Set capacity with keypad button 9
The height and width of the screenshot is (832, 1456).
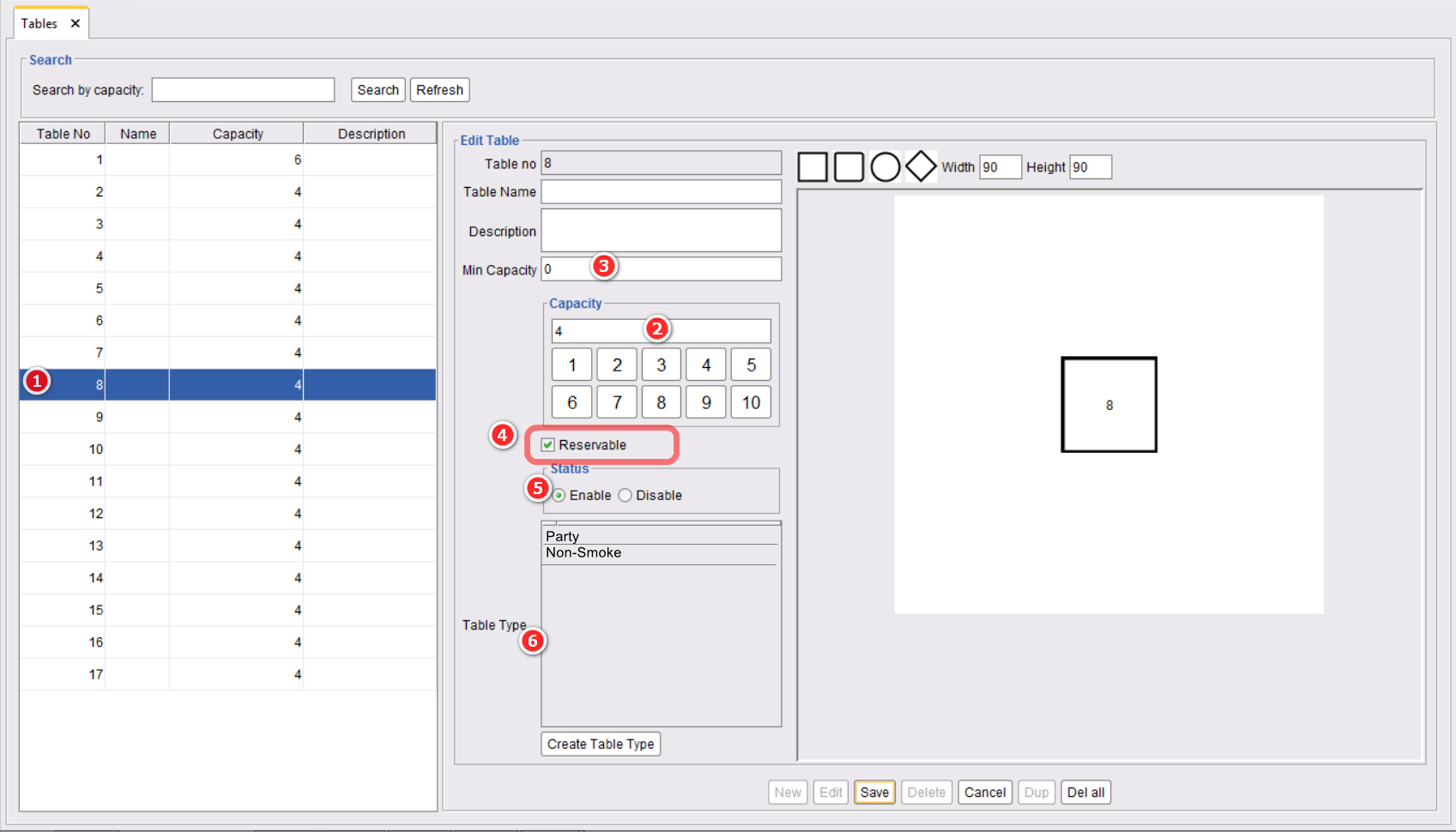(706, 402)
